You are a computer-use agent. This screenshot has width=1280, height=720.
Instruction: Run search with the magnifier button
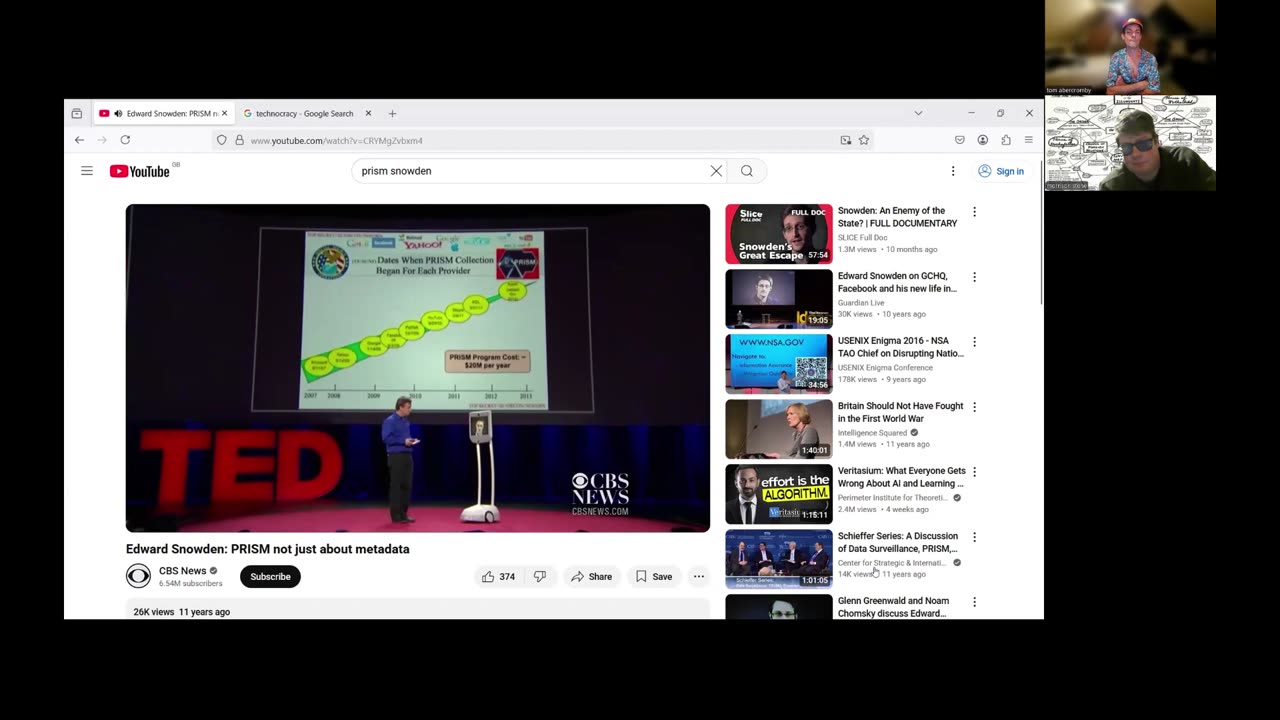point(747,171)
